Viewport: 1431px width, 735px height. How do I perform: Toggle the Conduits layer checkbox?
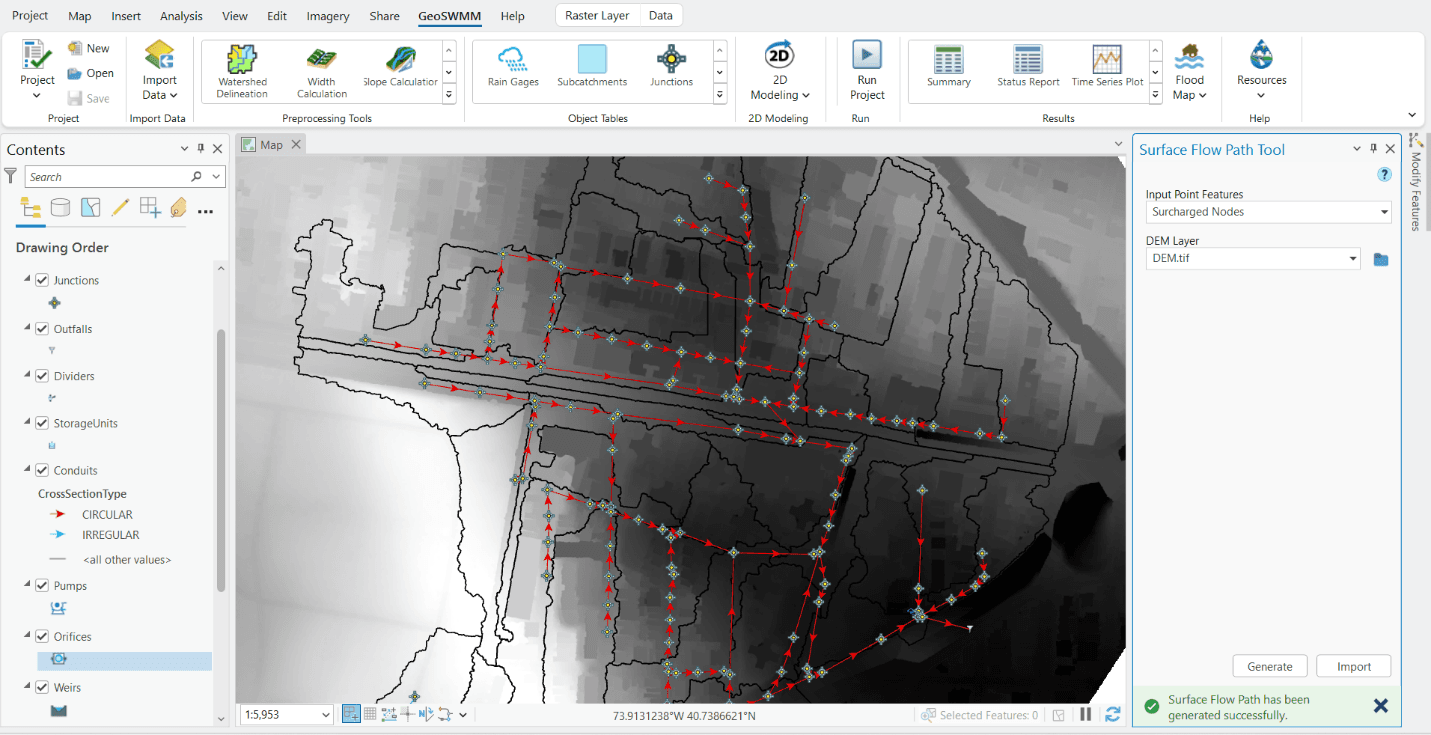42,470
